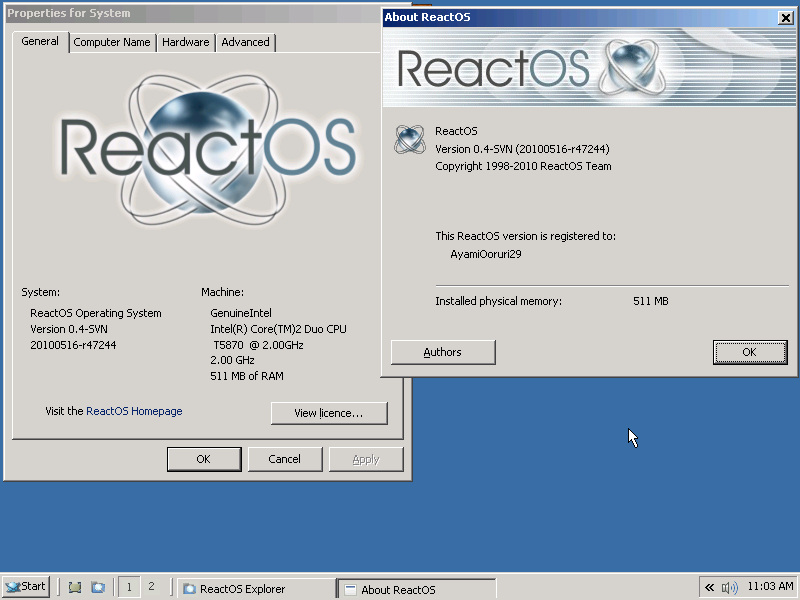
Task: Switch to the Advanced tab
Action: coord(245,42)
